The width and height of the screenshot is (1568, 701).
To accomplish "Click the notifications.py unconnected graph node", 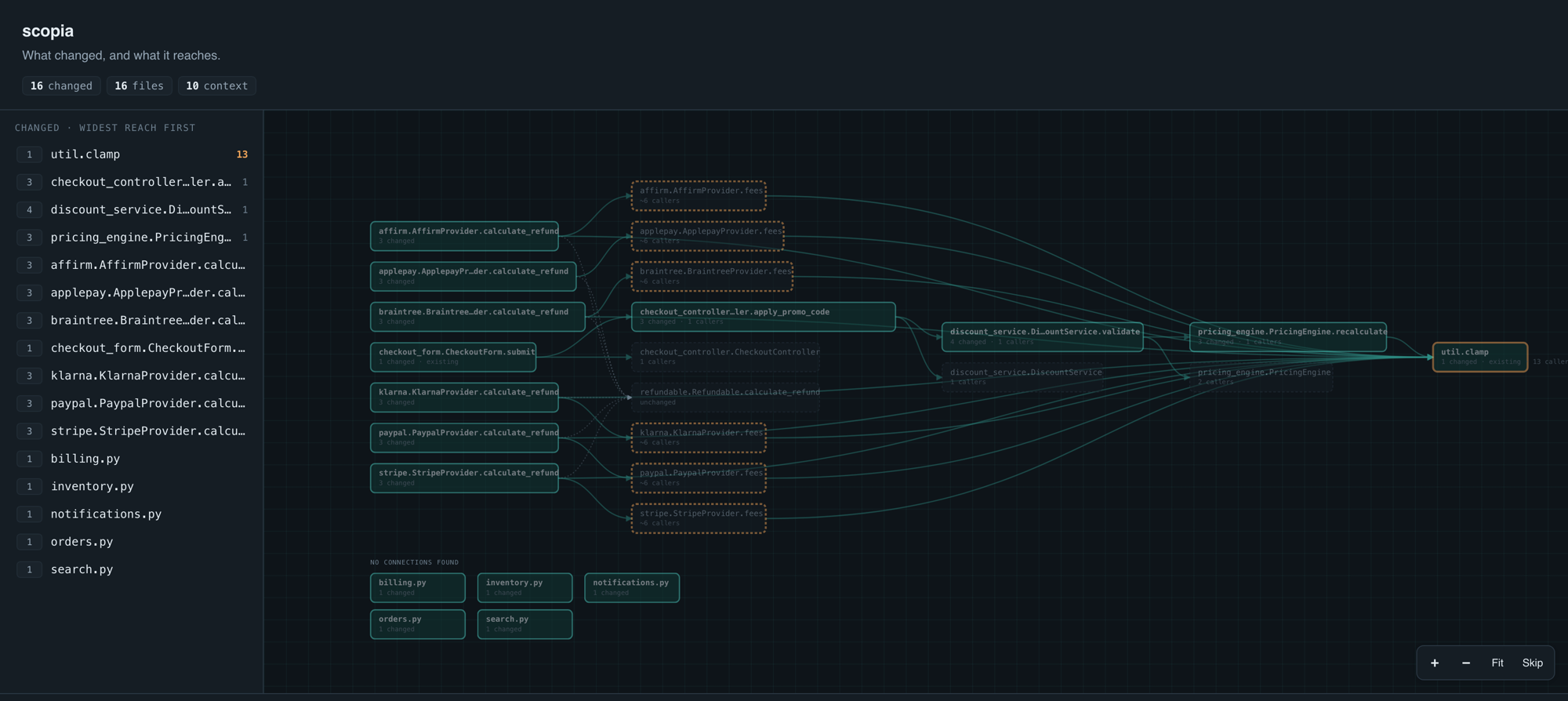I will (x=632, y=587).
